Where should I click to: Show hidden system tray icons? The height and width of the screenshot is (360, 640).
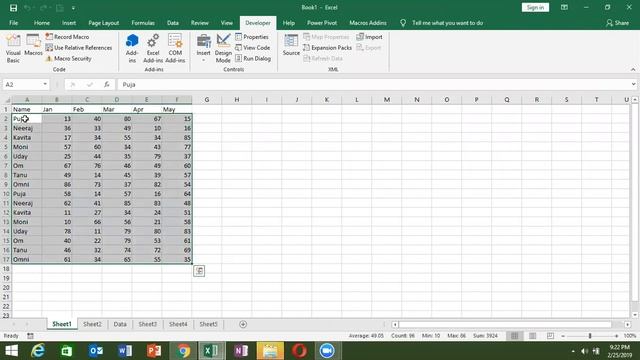(x=573, y=351)
